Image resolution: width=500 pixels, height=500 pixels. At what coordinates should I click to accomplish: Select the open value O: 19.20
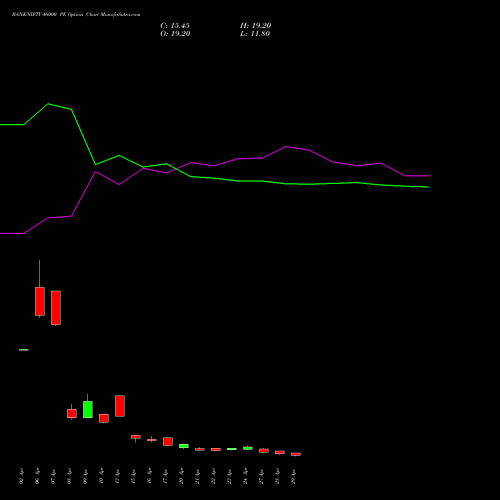point(175,34)
